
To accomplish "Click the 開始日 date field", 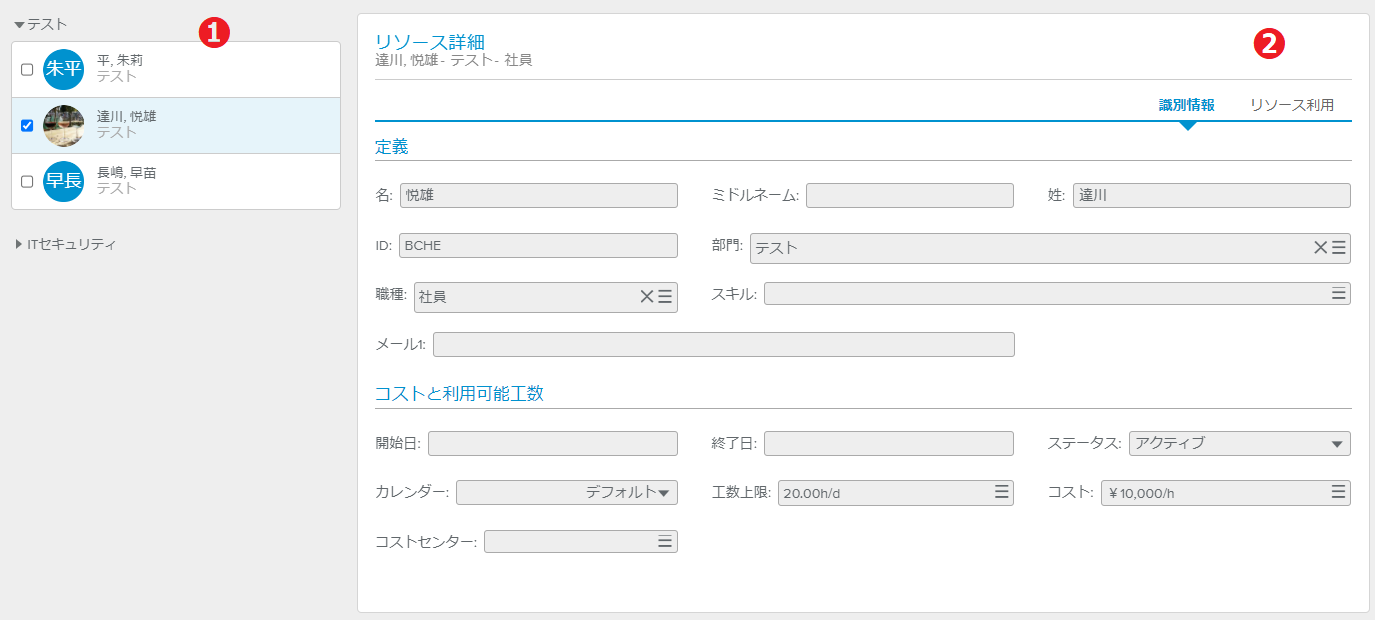I will (552, 444).
